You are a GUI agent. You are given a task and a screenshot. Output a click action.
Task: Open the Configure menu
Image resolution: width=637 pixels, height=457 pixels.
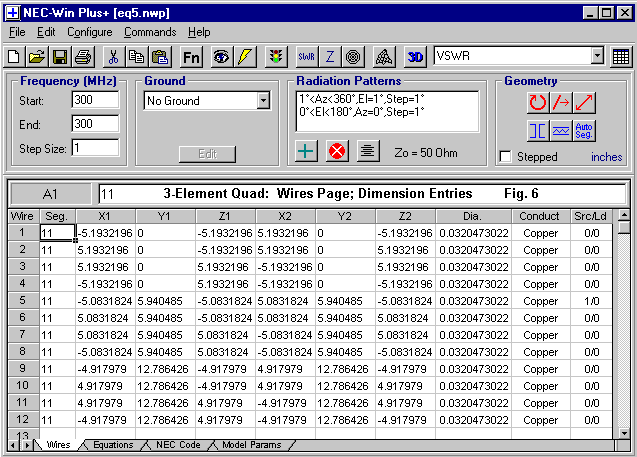pyautogui.click(x=90, y=32)
